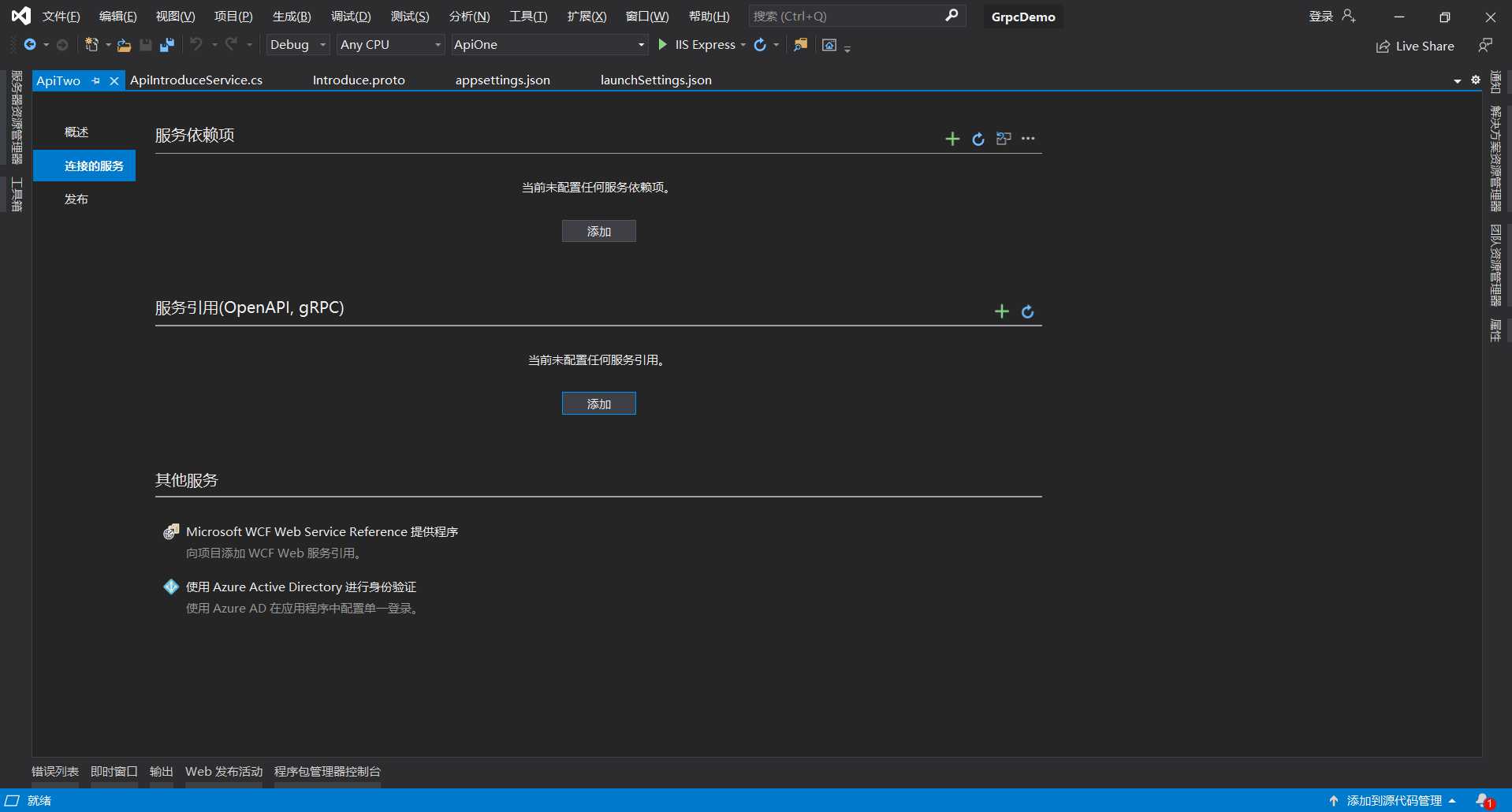Click the account person icon next to 登录
1512x812 pixels.
(x=1349, y=16)
